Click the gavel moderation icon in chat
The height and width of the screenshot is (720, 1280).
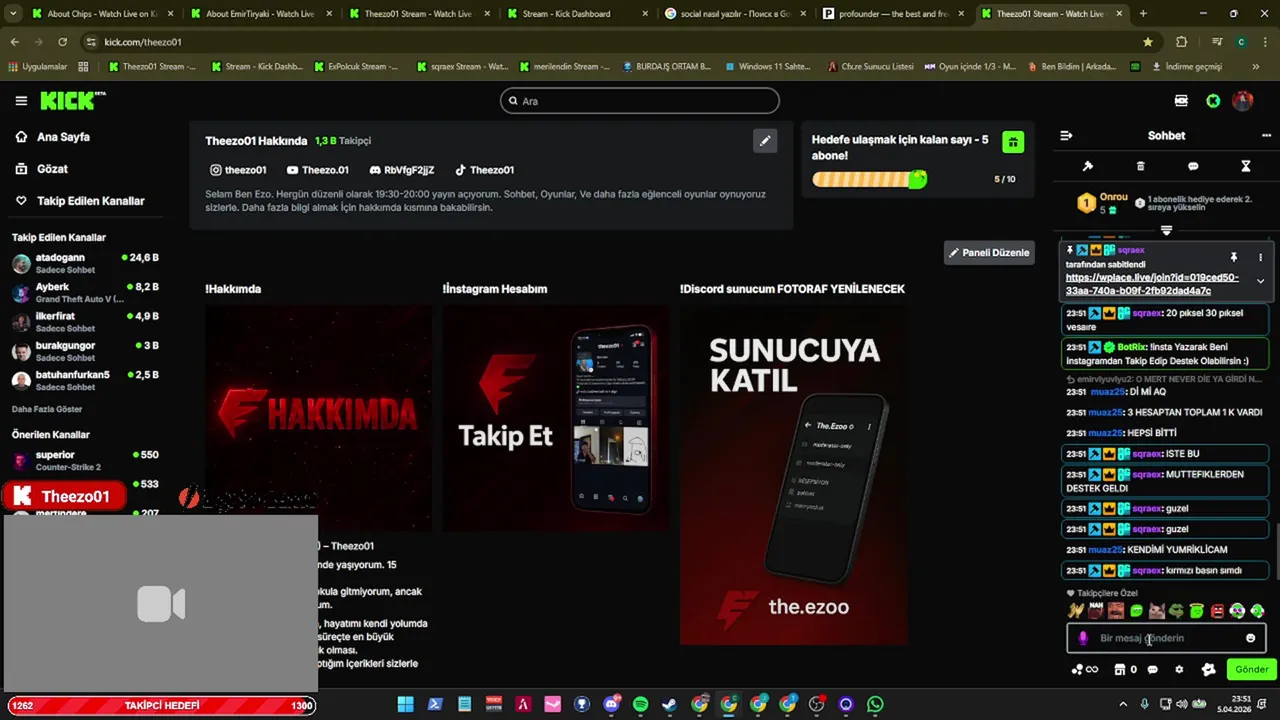[1088, 166]
